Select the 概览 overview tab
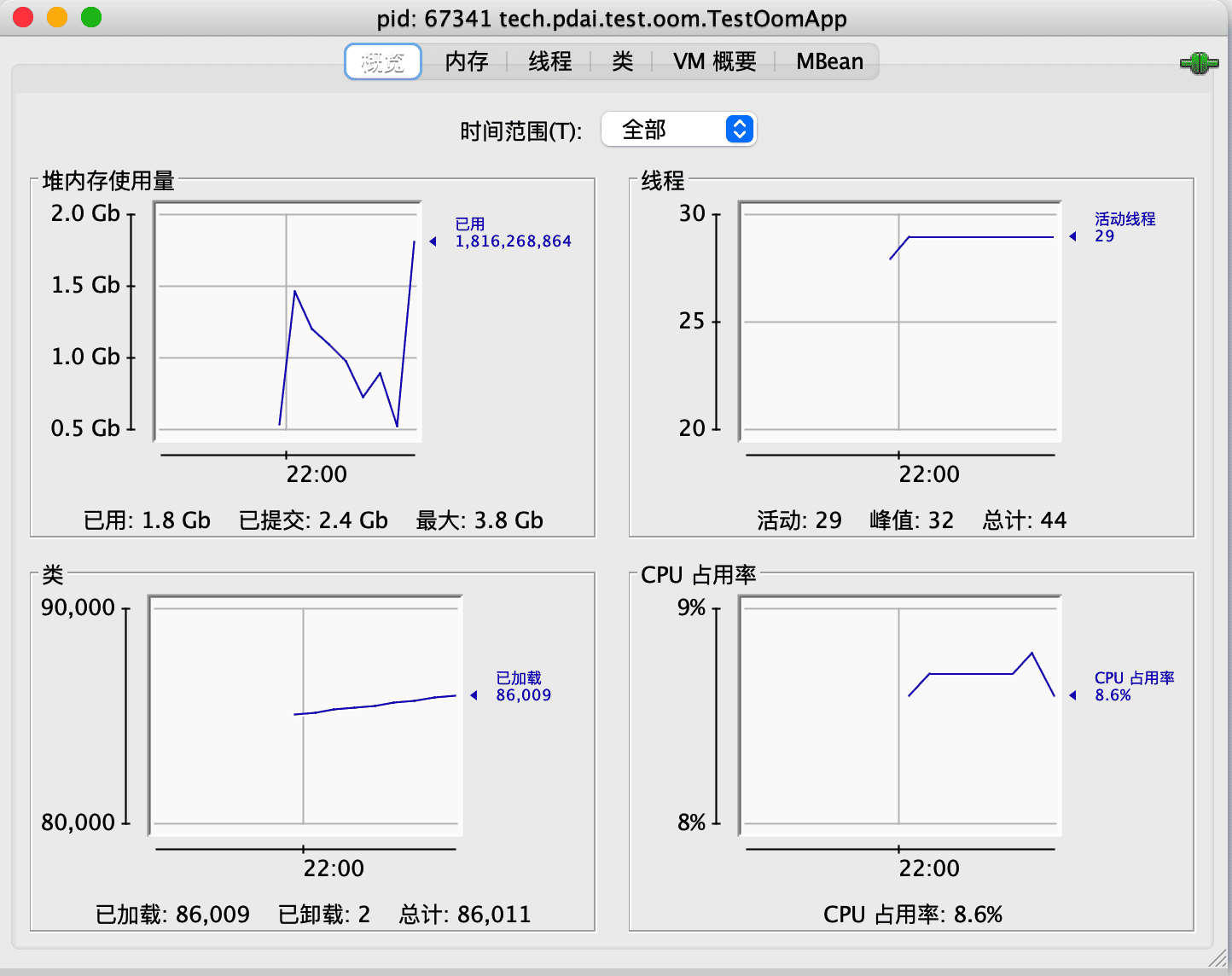Screen dimensions: 1232x976 click(383, 62)
